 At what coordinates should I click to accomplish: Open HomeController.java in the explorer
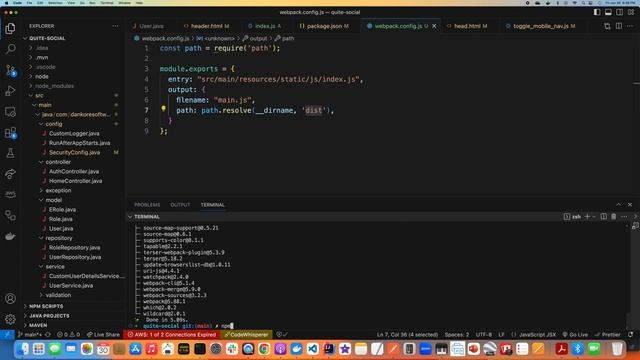76,181
